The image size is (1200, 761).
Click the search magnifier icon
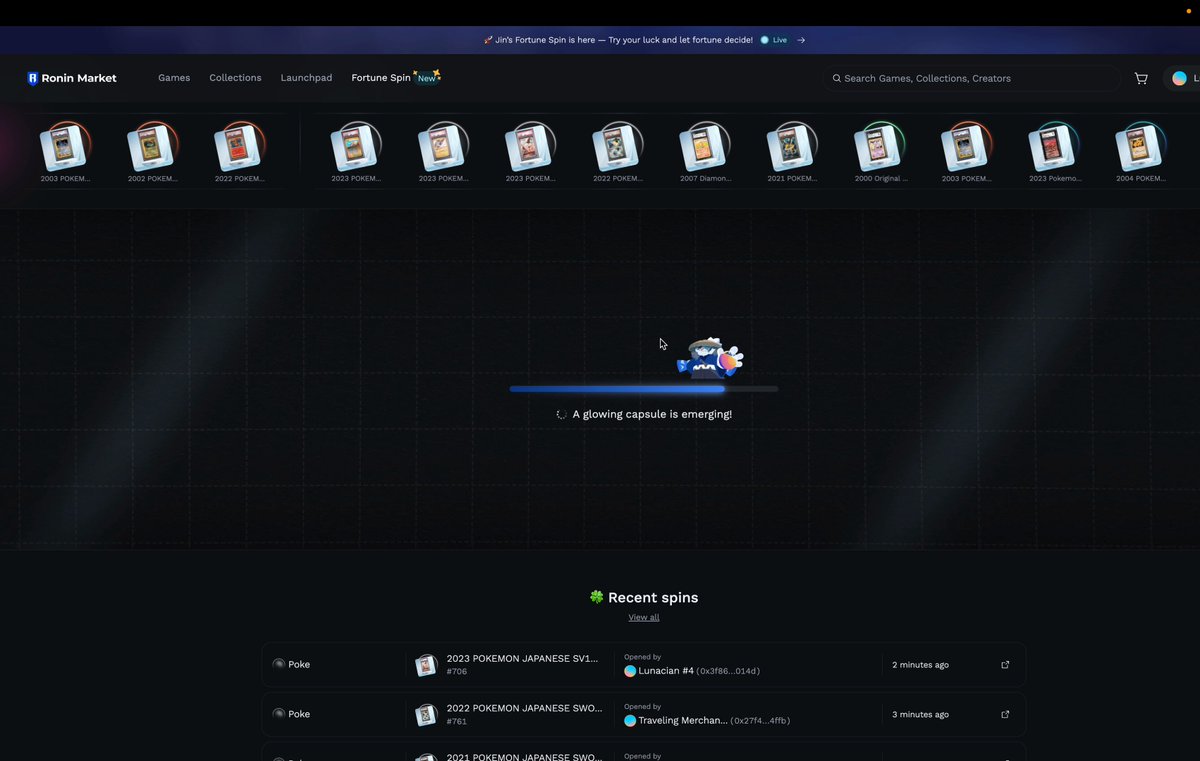click(x=837, y=78)
